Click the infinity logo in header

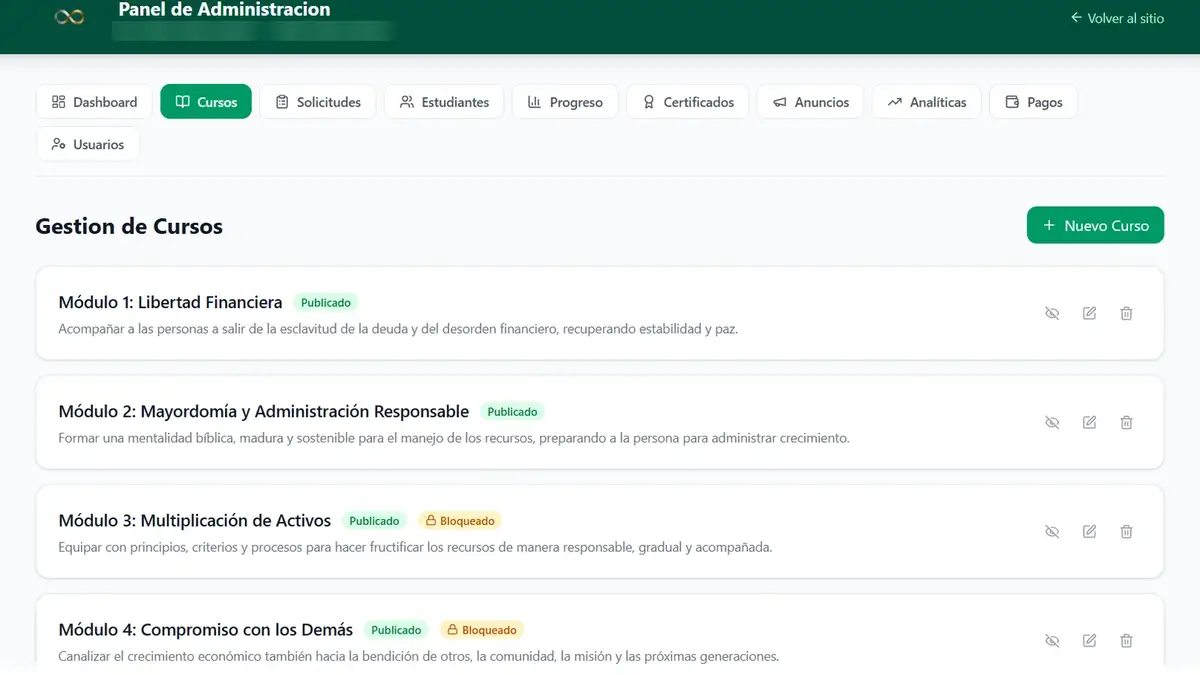[69, 16]
